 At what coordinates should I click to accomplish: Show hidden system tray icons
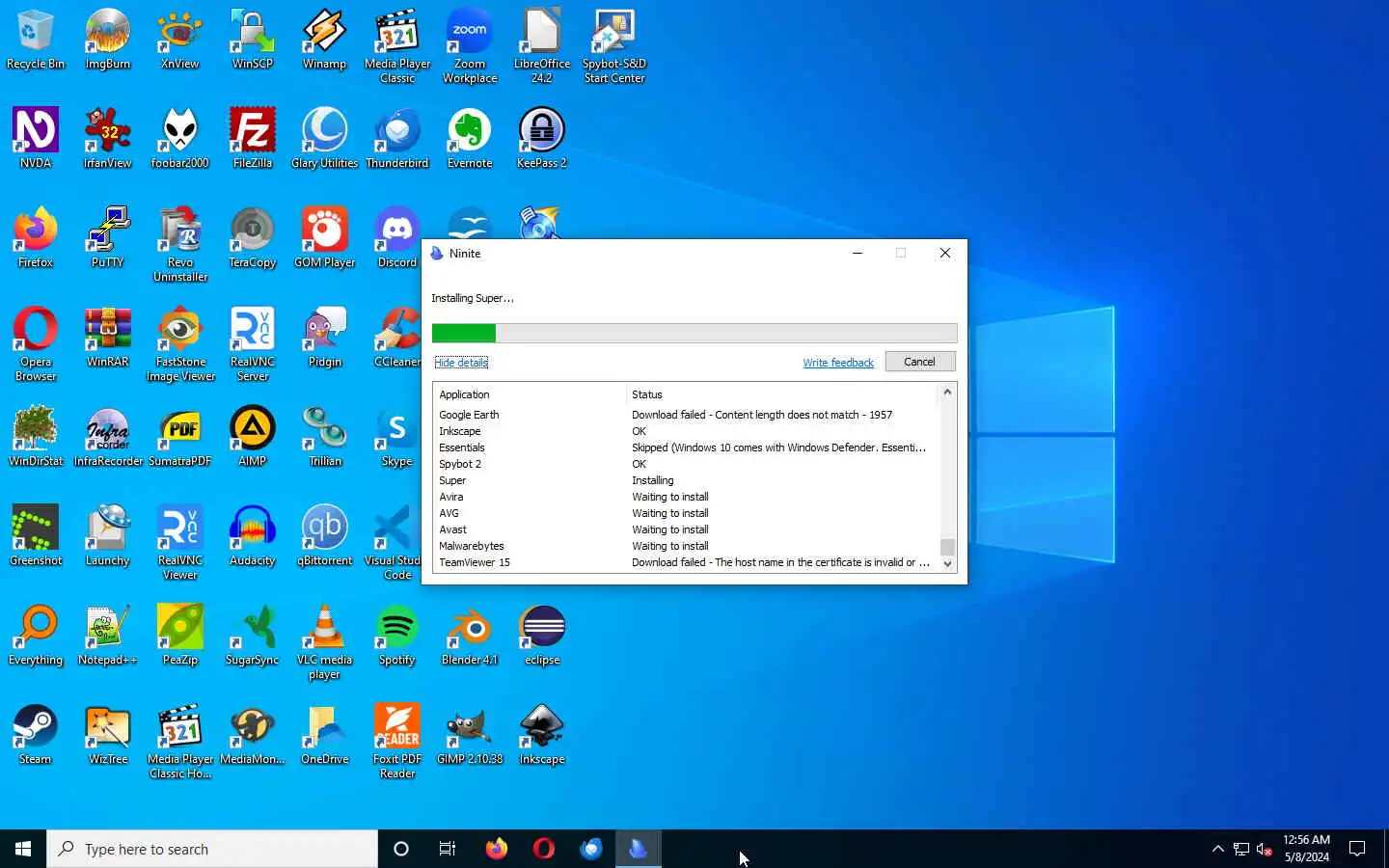[1217, 849]
